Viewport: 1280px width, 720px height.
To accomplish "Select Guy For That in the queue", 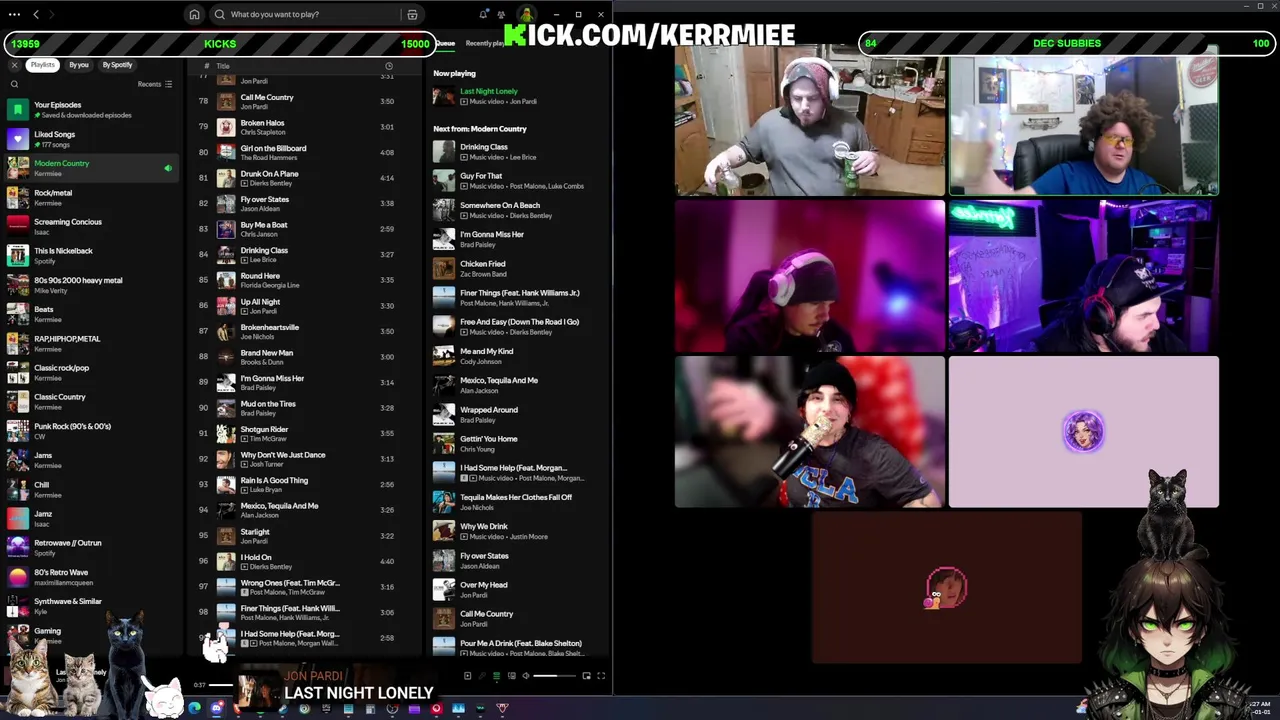I will tap(518, 181).
